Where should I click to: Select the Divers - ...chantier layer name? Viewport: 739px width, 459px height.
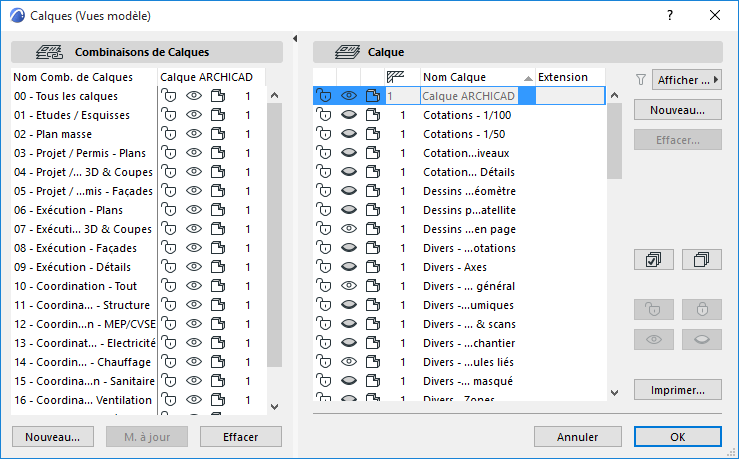tap(468, 343)
